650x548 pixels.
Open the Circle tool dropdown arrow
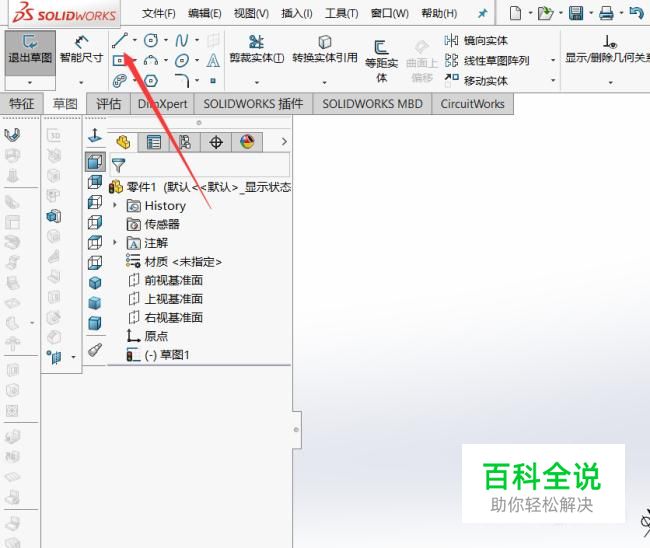pos(166,40)
